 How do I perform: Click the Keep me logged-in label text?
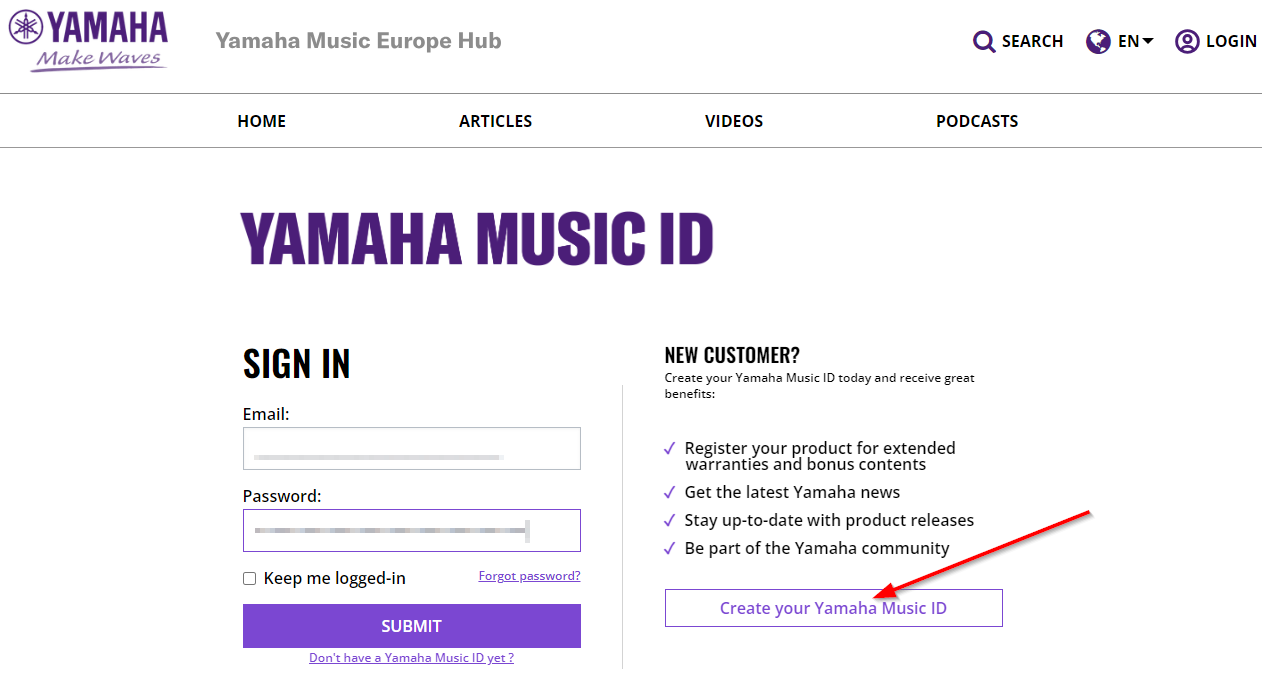(335, 578)
